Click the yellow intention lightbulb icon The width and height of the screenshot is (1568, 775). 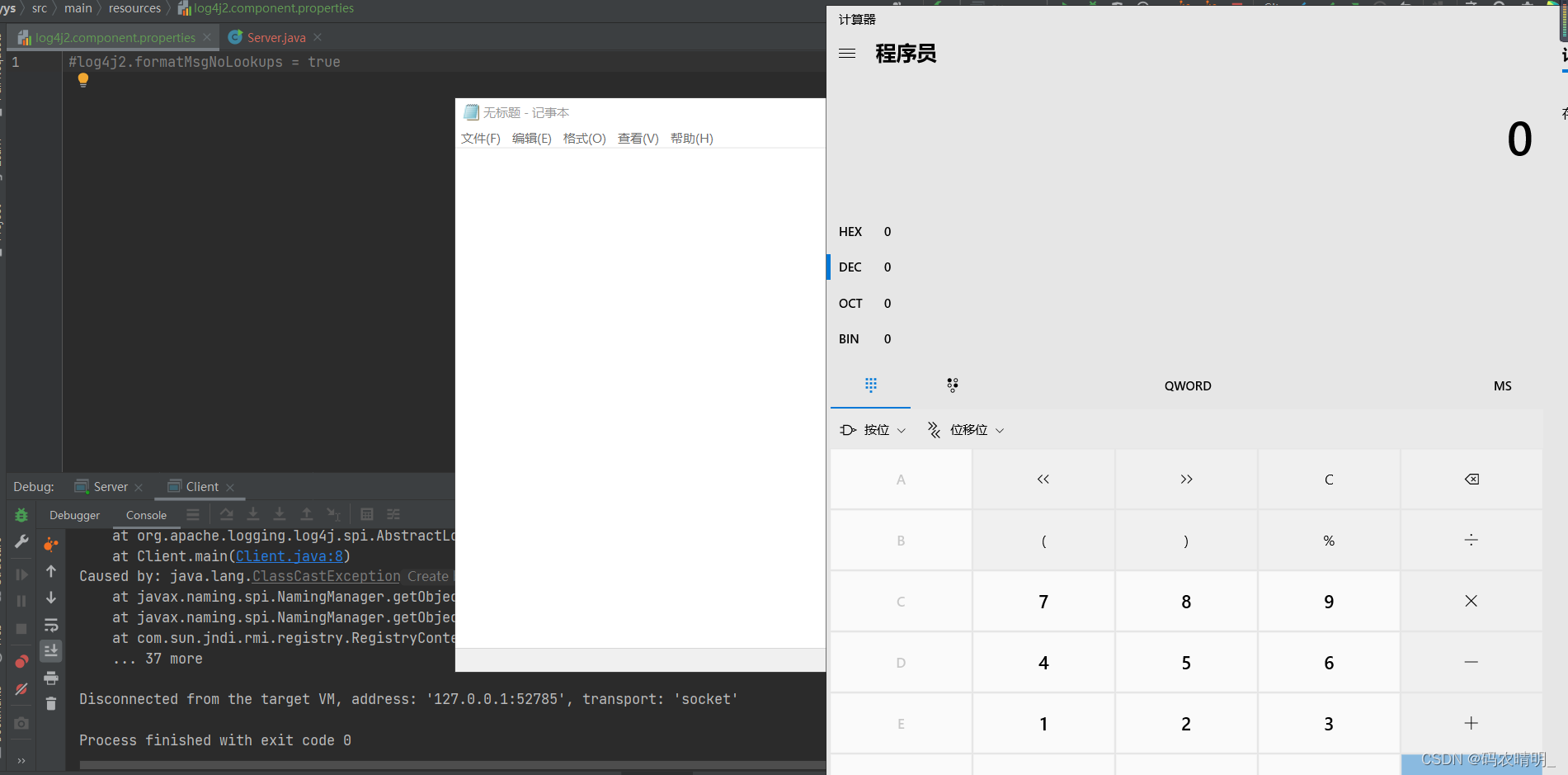click(x=83, y=80)
